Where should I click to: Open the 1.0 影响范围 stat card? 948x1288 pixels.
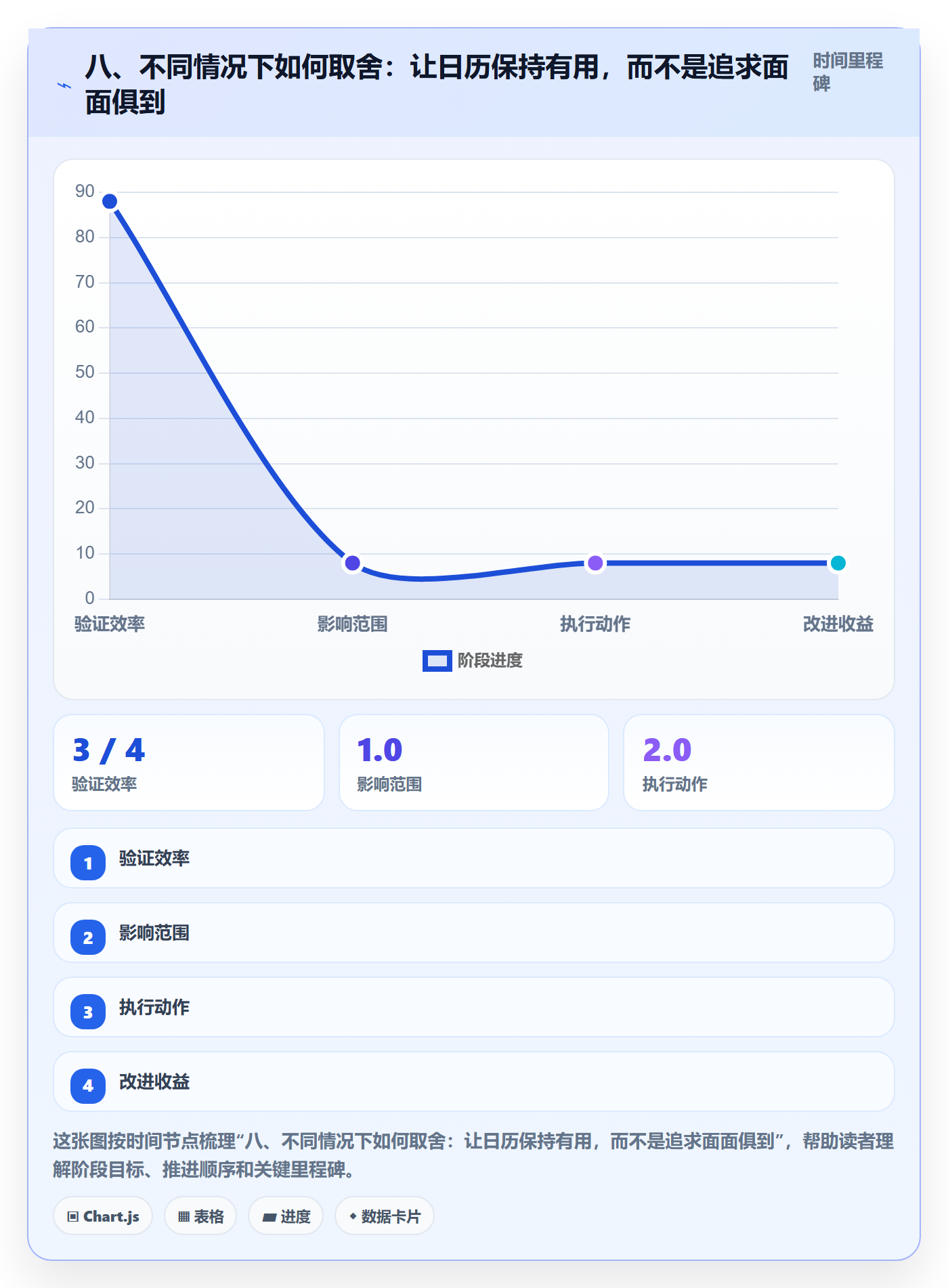pyautogui.click(x=474, y=763)
